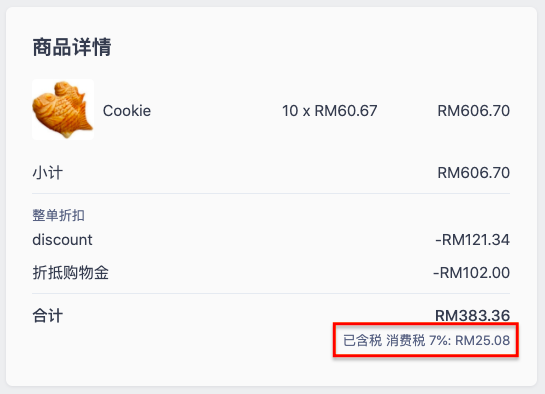Viewport: 545px width, 394px height.
Task: Click the Cookie product name
Action: click(x=127, y=111)
